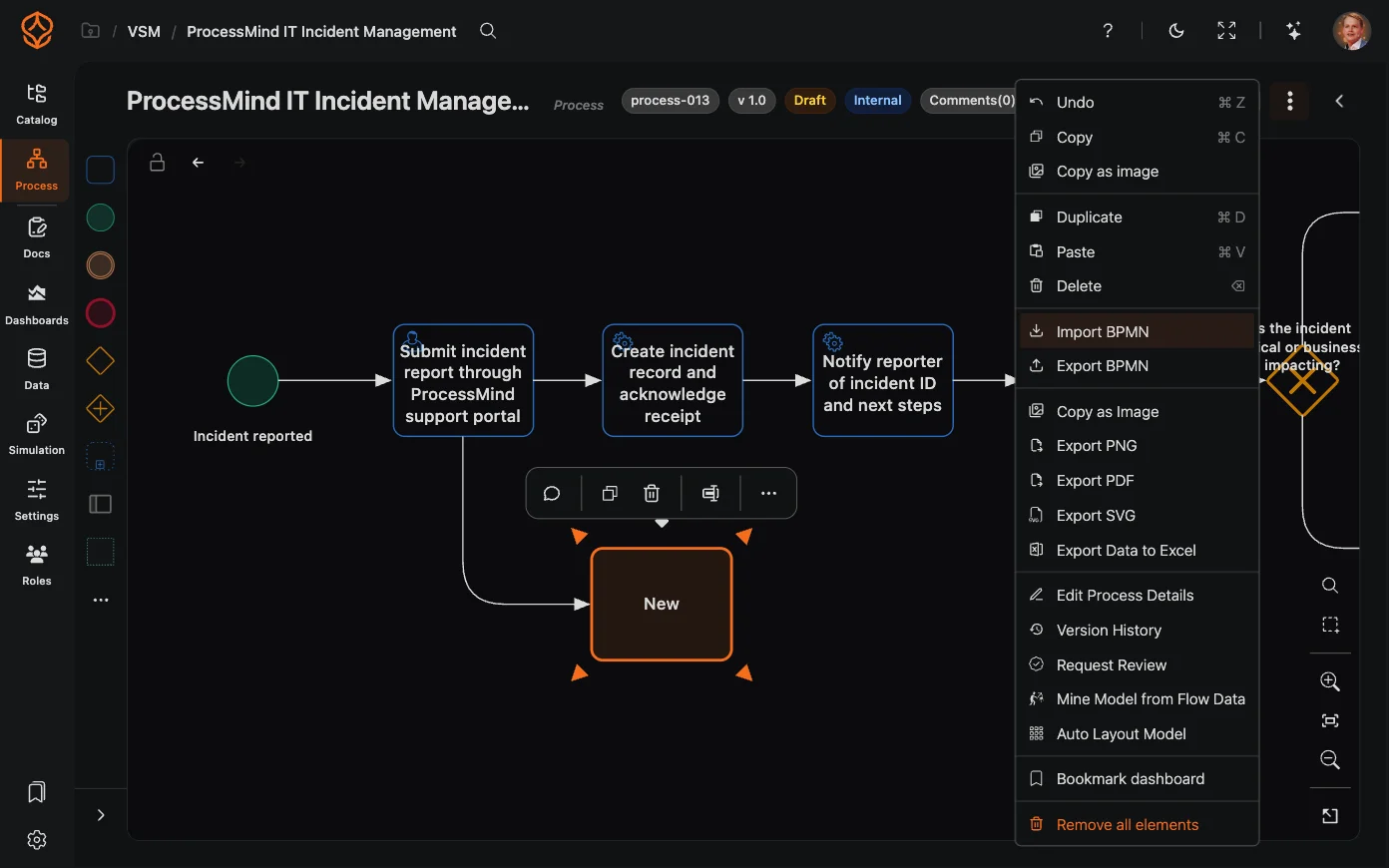Viewport: 1389px width, 868px height.
Task: Select the red end event shape
Action: tap(101, 313)
